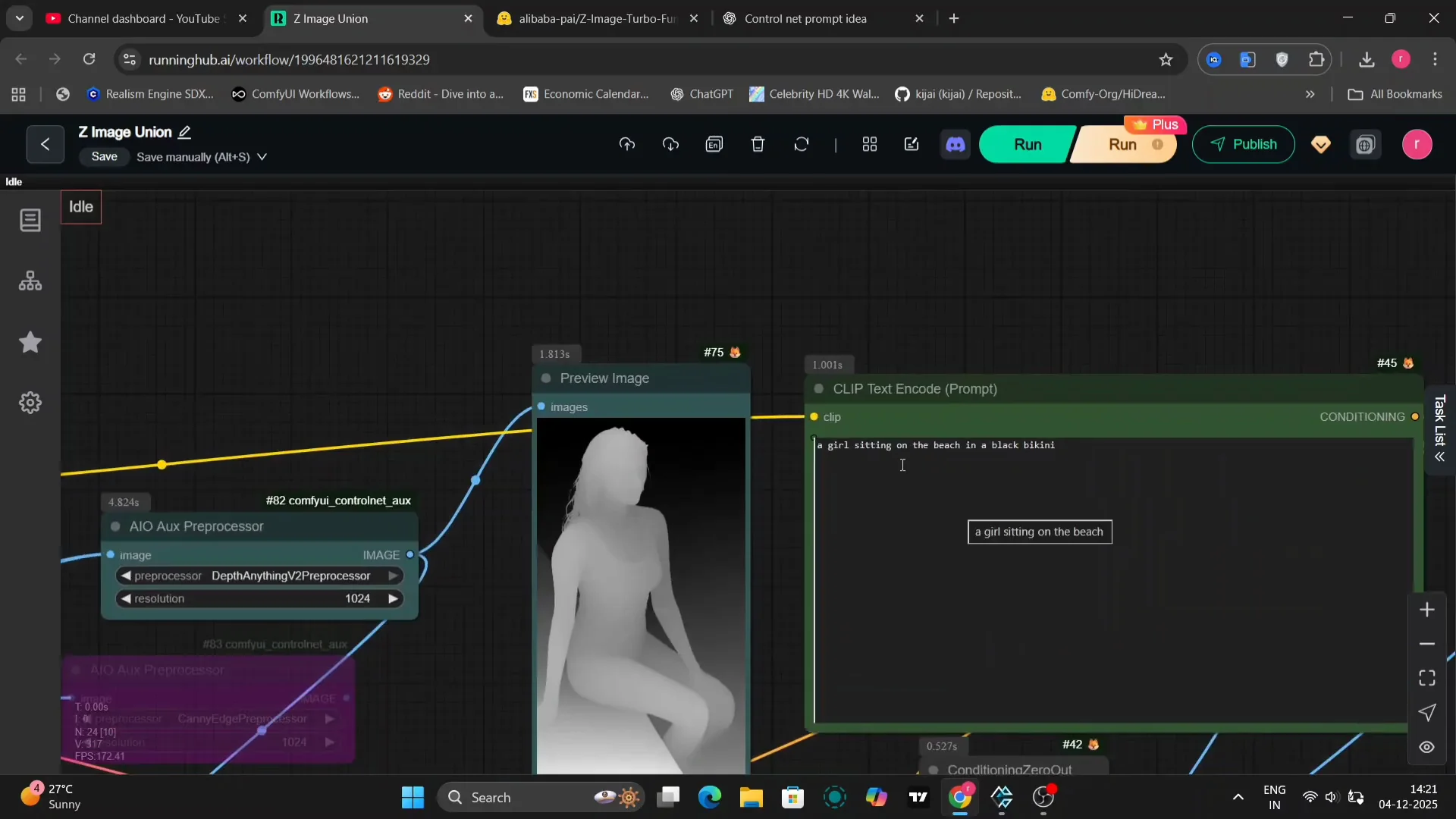Increase resolution value with right arrow
Image resolution: width=1456 pixels, height=819 pixels.
[393, 599]
